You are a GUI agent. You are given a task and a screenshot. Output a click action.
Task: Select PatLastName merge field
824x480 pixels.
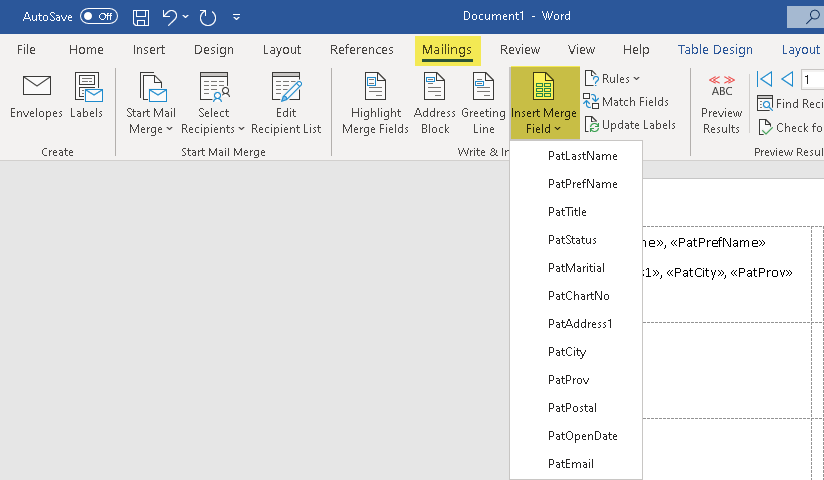click(583, 156)
